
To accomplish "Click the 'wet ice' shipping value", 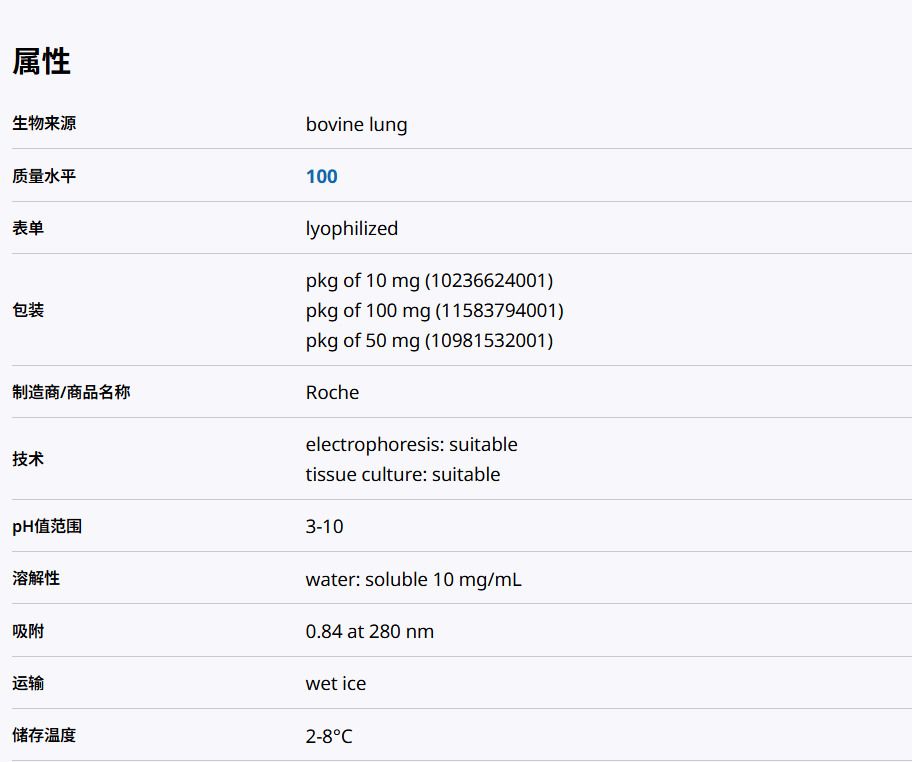I will (335, 684).
